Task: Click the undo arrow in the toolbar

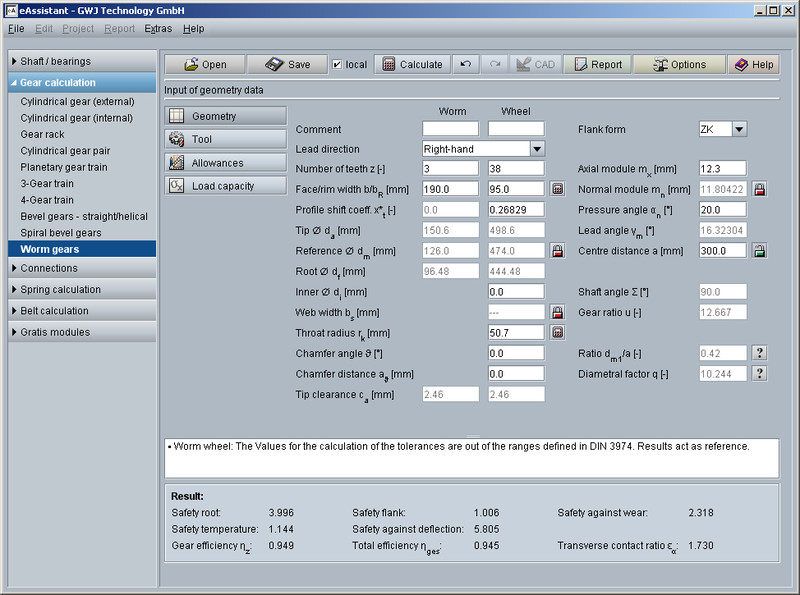Action: (x=465, y=64)
